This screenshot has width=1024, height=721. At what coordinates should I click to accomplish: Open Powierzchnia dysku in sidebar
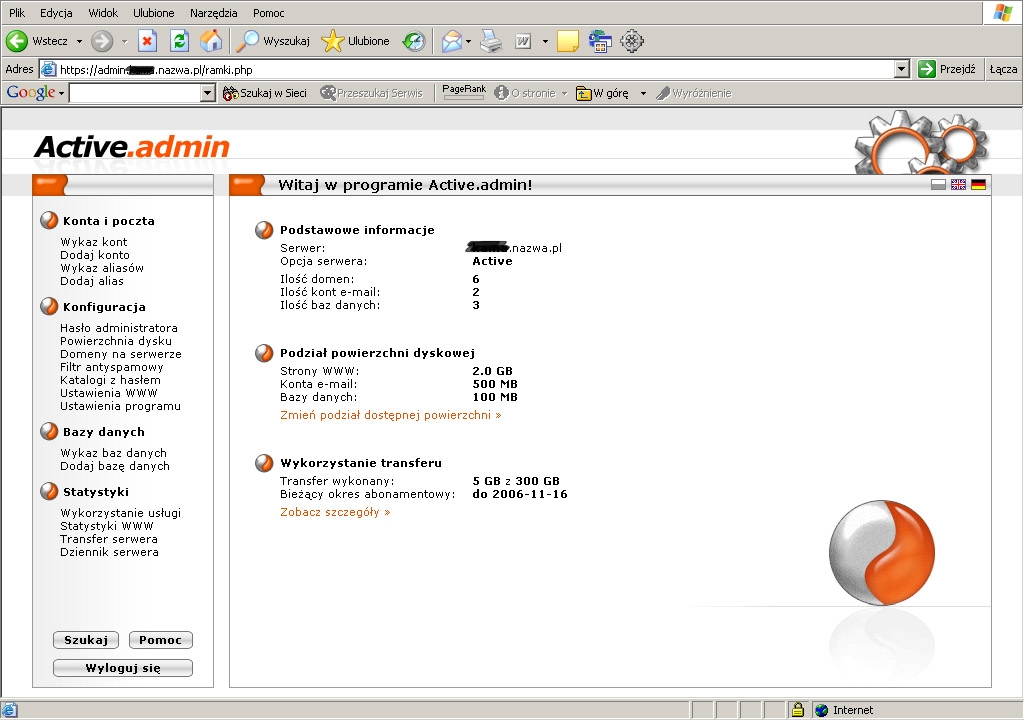point(116,341)
